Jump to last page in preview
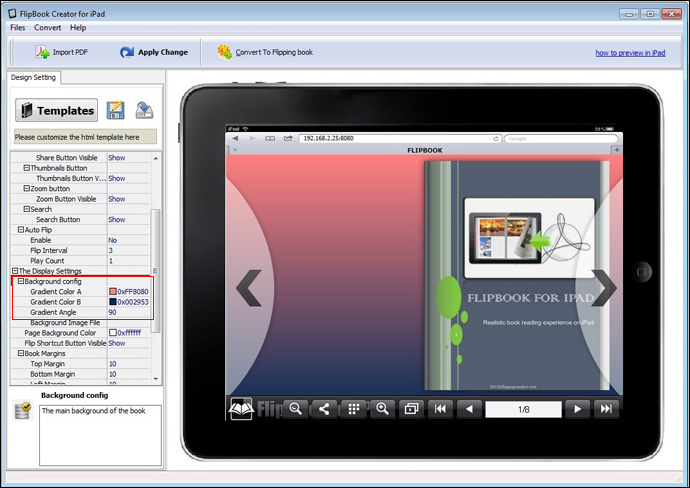Image resolution: width=690 pixels, height=488 pixels. [606, 409]
